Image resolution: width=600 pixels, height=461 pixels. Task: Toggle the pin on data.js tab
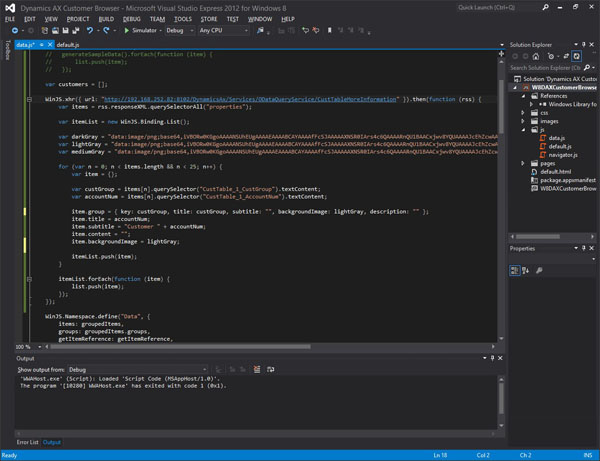click(42, 45)
